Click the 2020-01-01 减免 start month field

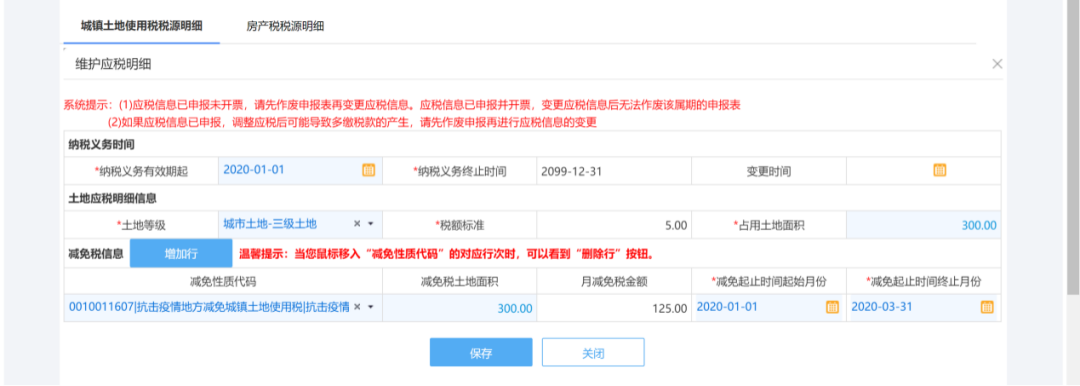click(x=769, y=307)
